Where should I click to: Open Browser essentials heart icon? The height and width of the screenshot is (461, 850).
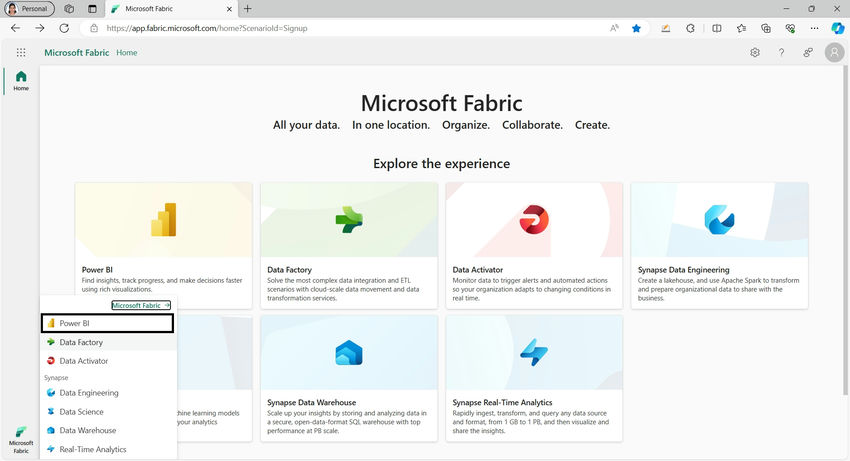point(790,28)
